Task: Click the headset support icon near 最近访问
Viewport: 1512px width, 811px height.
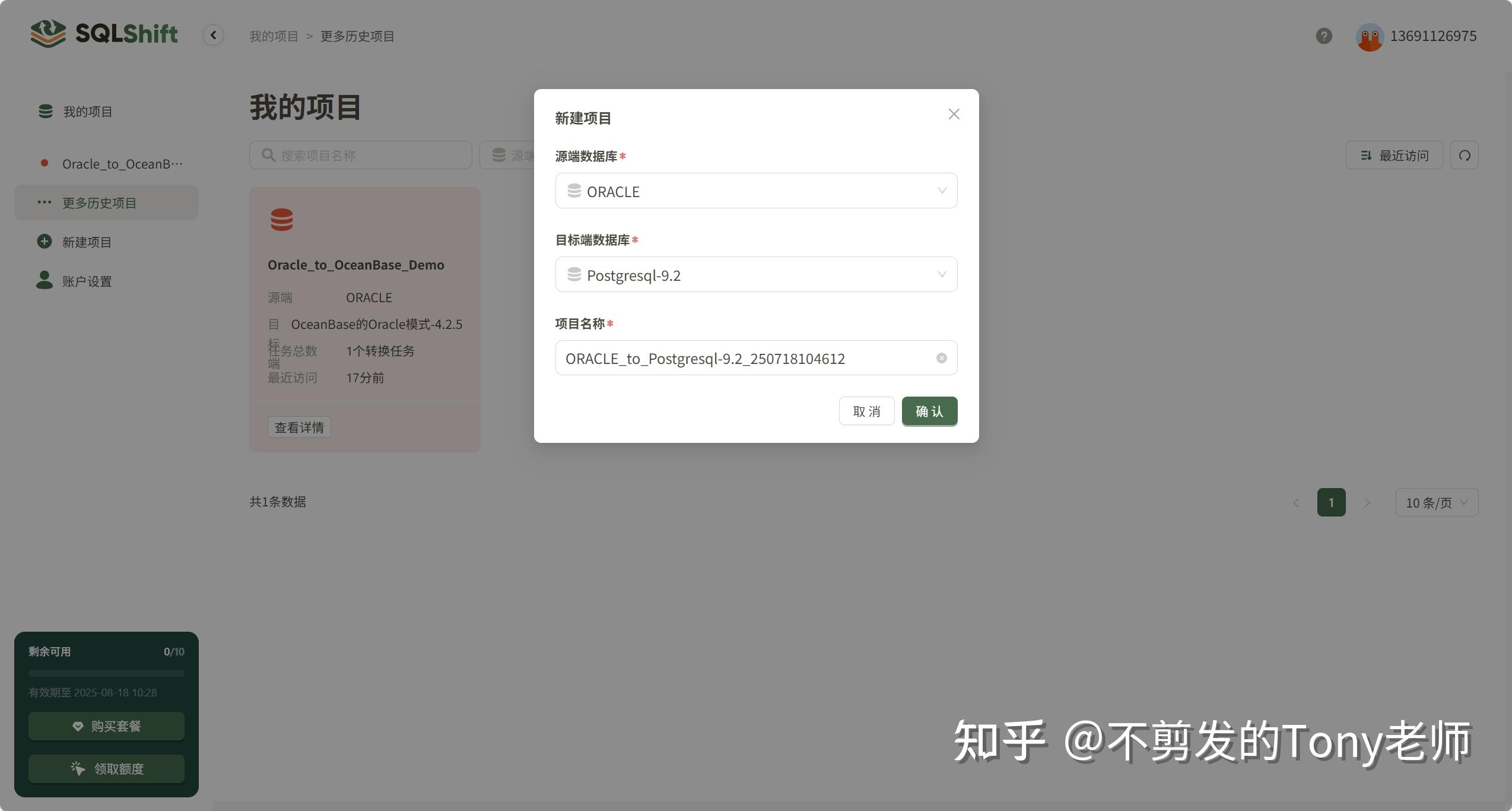Action: pos(1465,155)
